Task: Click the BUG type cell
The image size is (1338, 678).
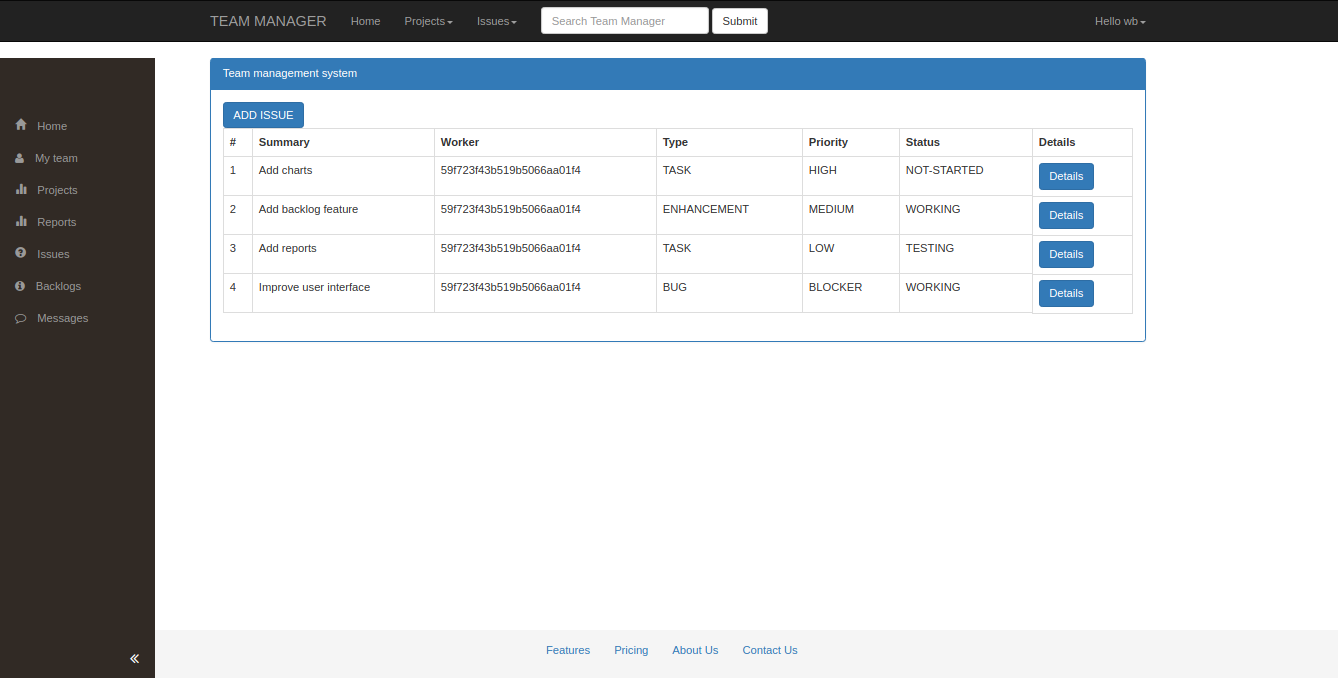Action: click(729, 293)
